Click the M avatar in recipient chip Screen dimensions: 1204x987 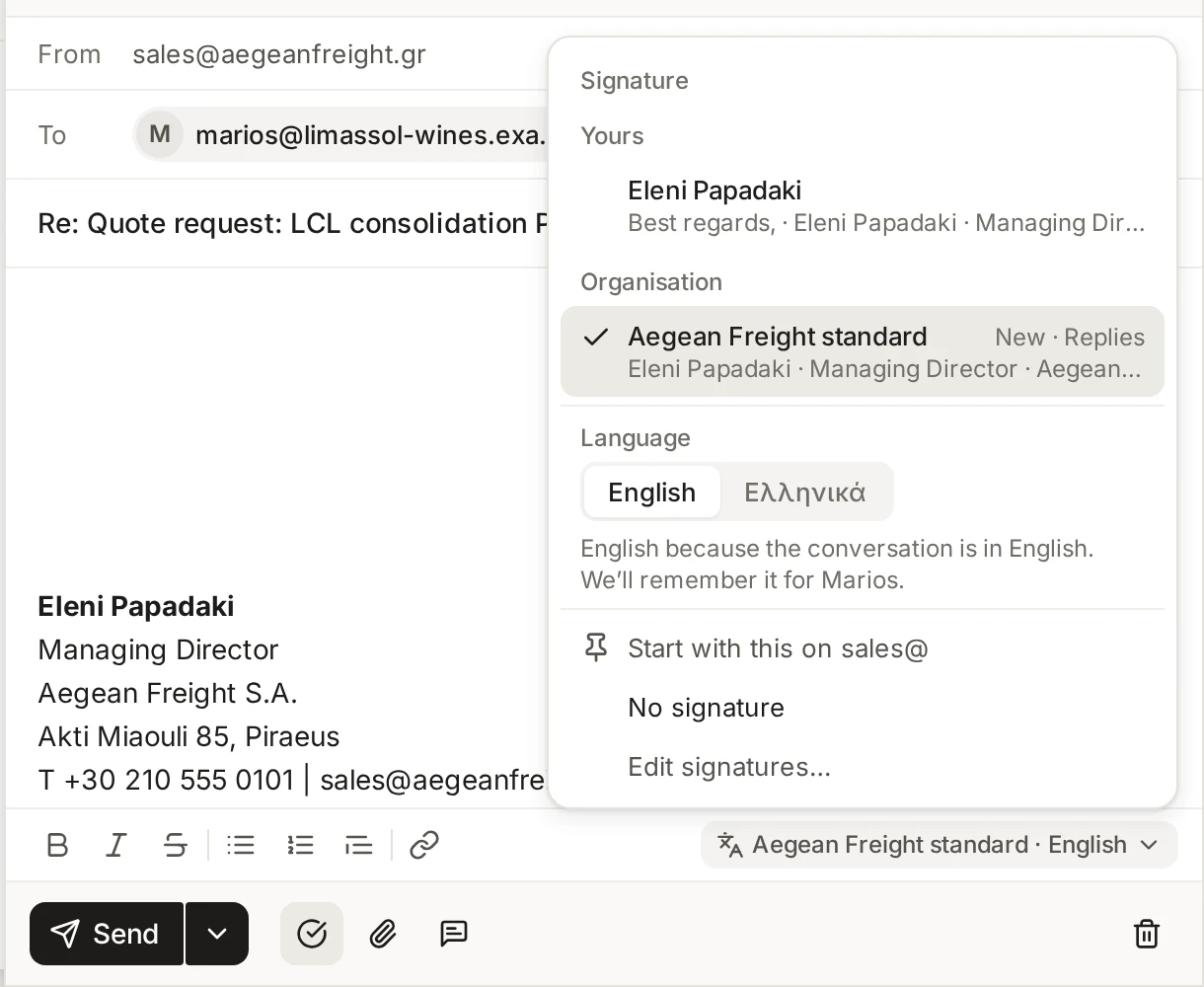coord(160,134)
